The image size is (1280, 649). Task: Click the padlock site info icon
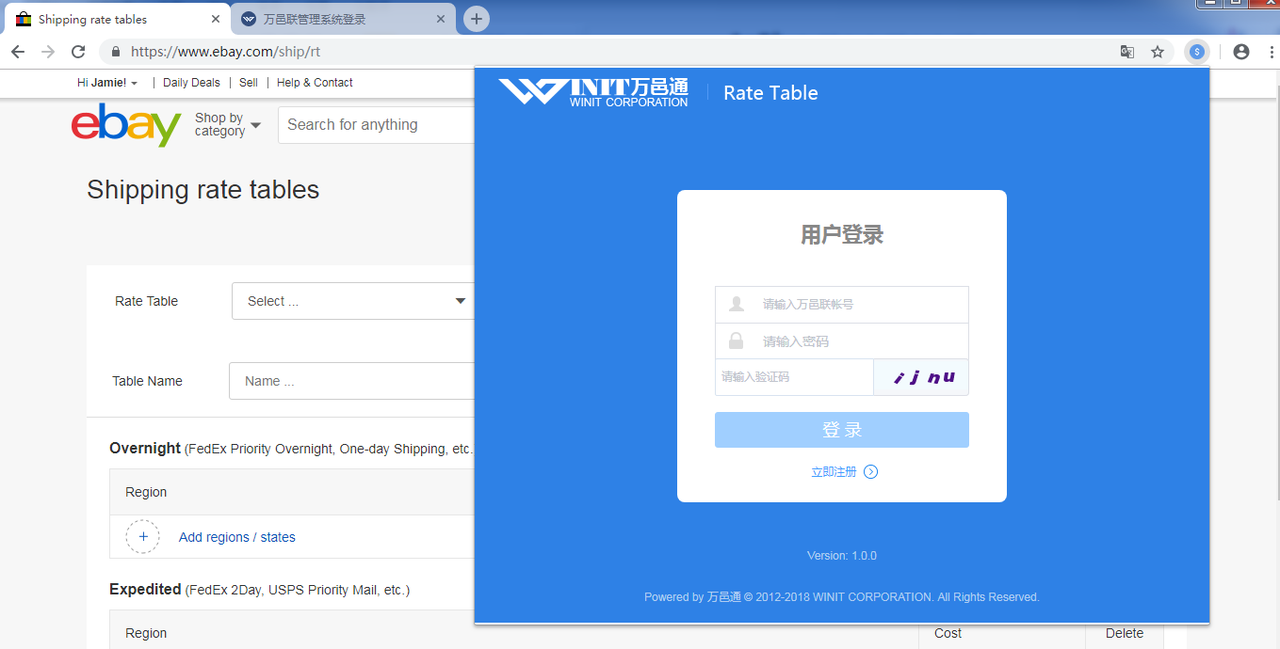click(116, 52)
